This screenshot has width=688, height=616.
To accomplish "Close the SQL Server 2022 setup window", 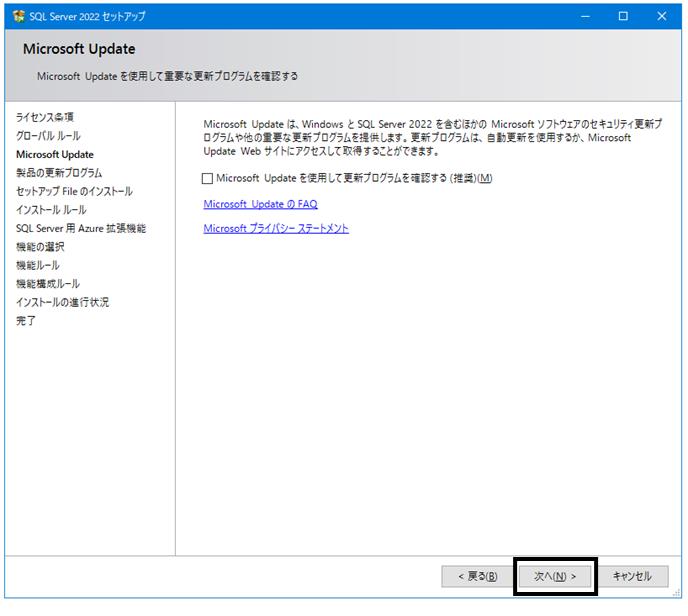I will coord(662,16).
